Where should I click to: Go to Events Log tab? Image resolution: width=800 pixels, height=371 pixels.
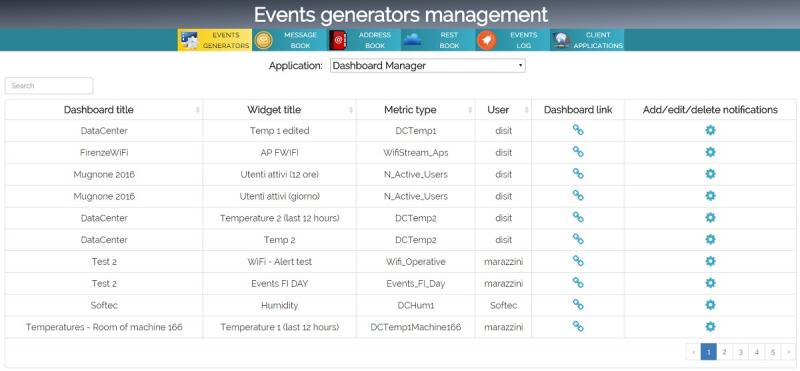[x=513, y=40]
